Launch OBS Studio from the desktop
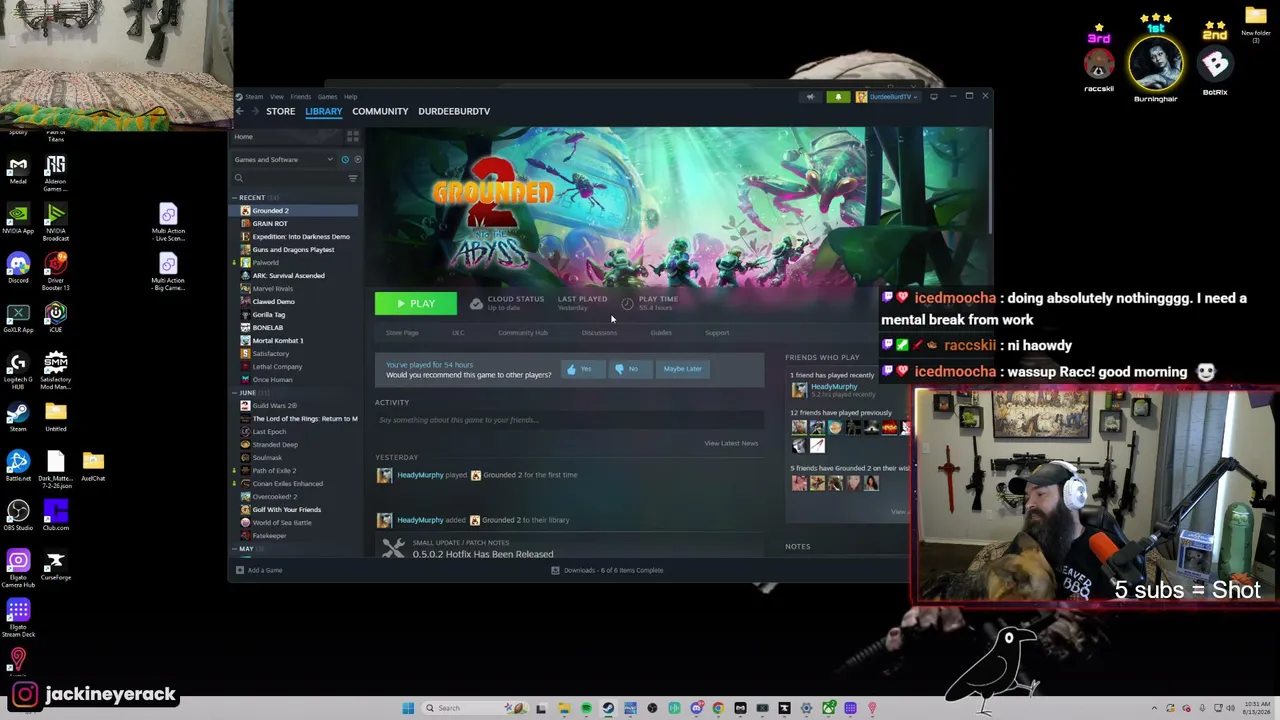This screenshot has width=1280, height=720. (x=18, y=515)
